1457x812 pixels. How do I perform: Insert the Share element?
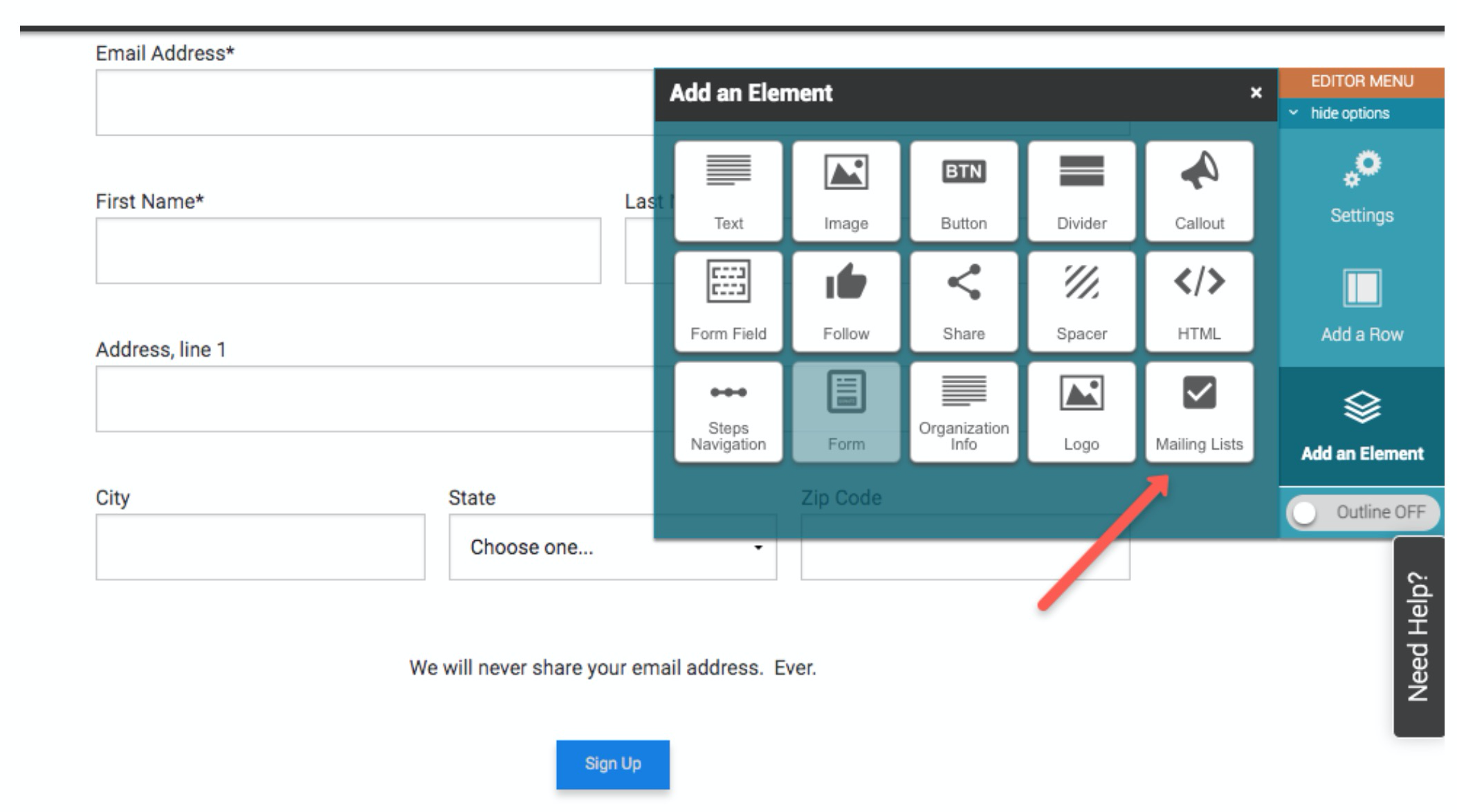[x=963, y=302]
